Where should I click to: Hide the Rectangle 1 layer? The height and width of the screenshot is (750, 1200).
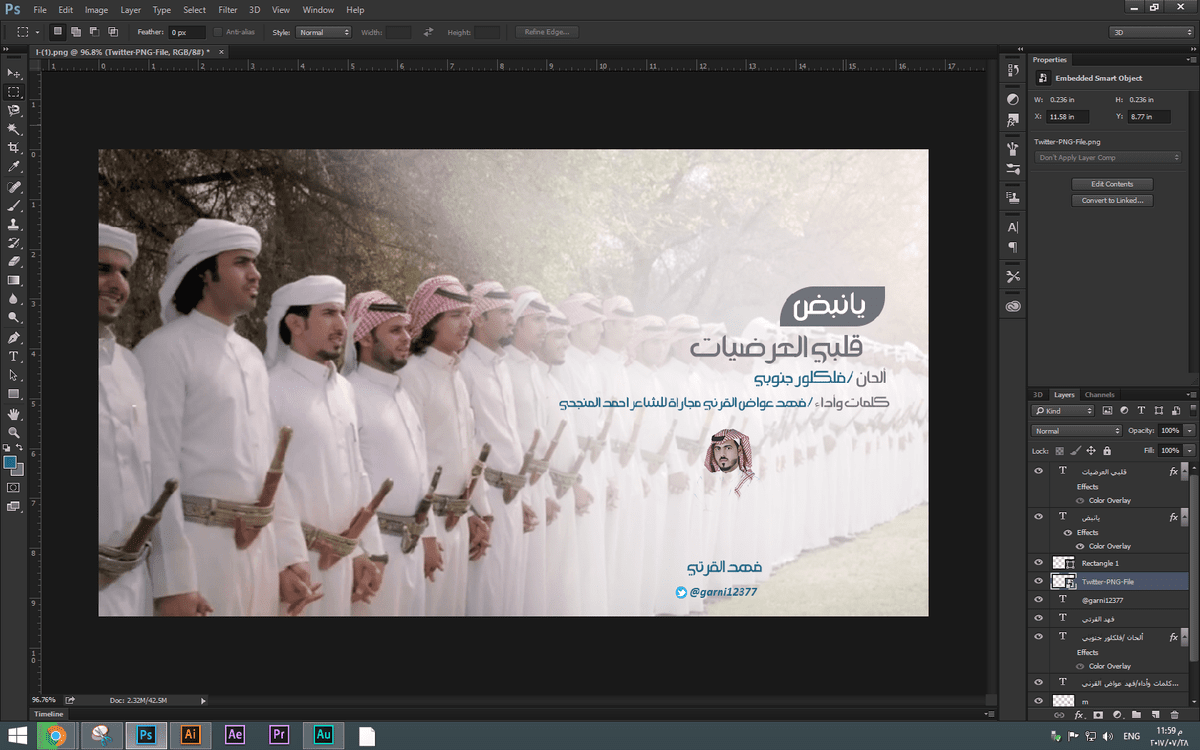(1039, 563)
